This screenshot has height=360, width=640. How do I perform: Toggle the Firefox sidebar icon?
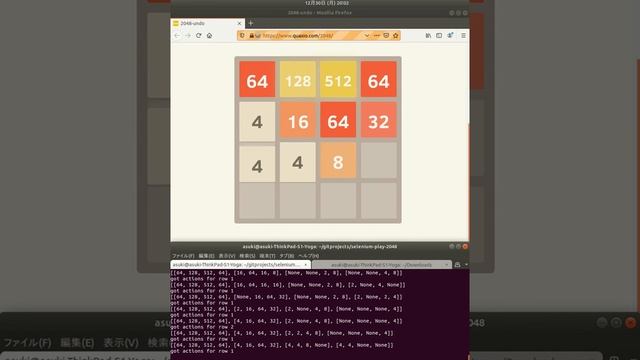(x=439, y=36)
